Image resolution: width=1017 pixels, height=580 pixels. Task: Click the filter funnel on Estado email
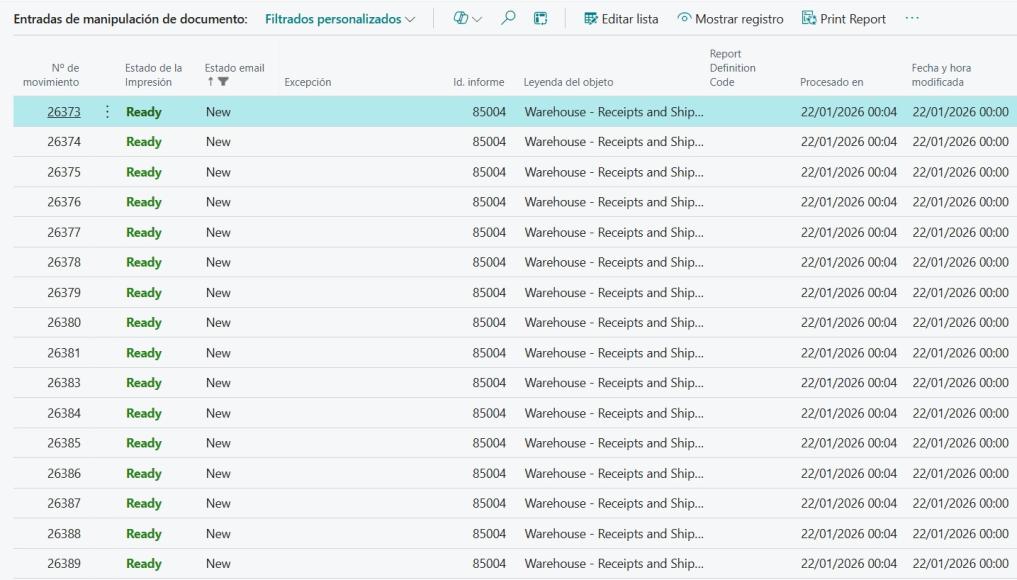pos(223,83)
